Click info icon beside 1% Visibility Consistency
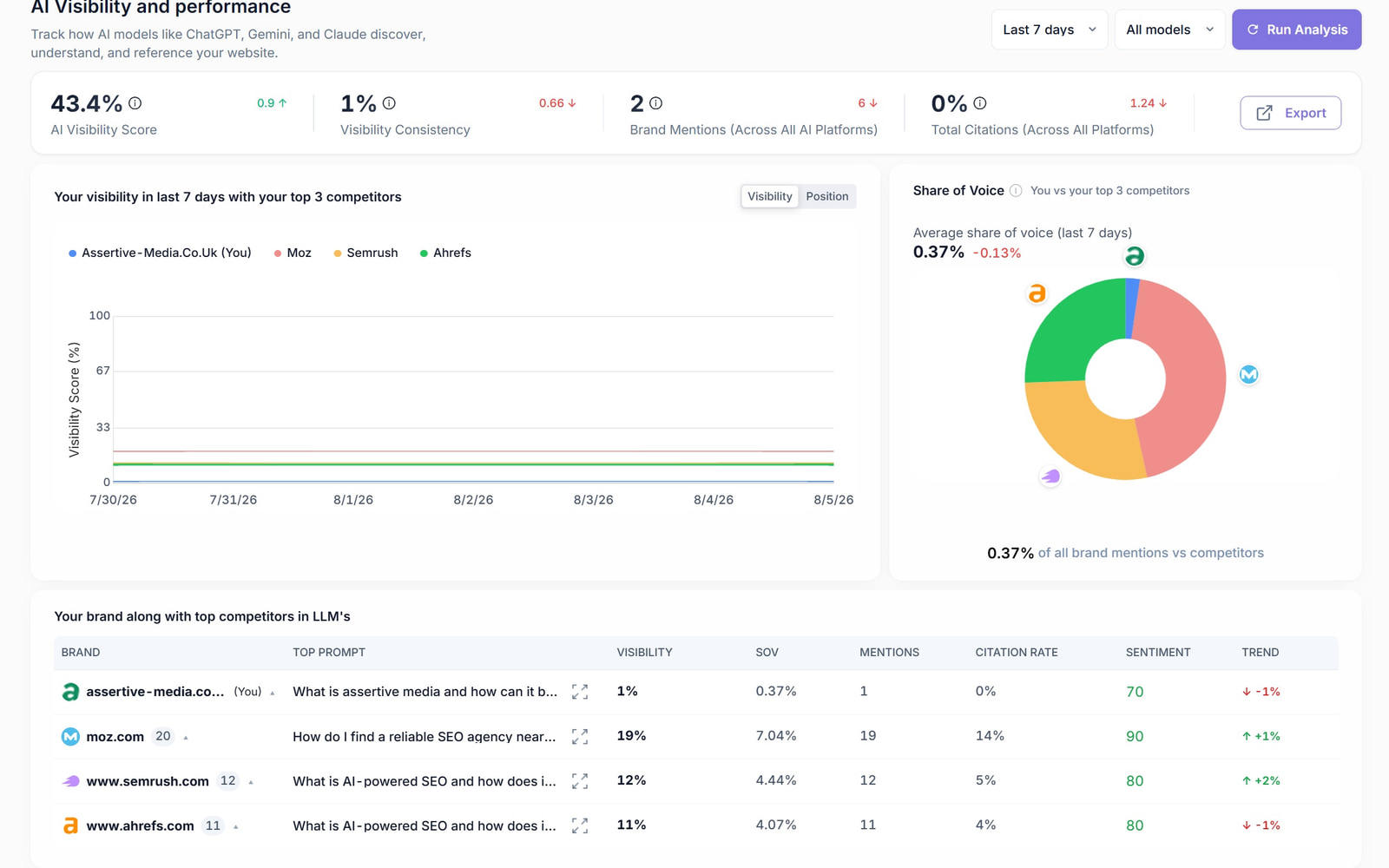This screenshot has width=1389, height=868. pyautogui.click(x=389, y=103)
